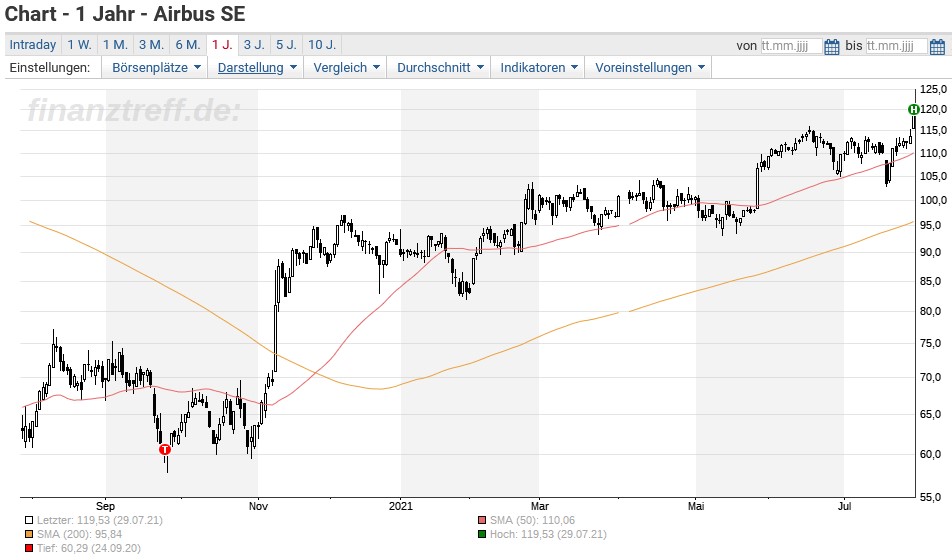Click the red T low marker on the chart
952x560 pixels.
point(165,449)
